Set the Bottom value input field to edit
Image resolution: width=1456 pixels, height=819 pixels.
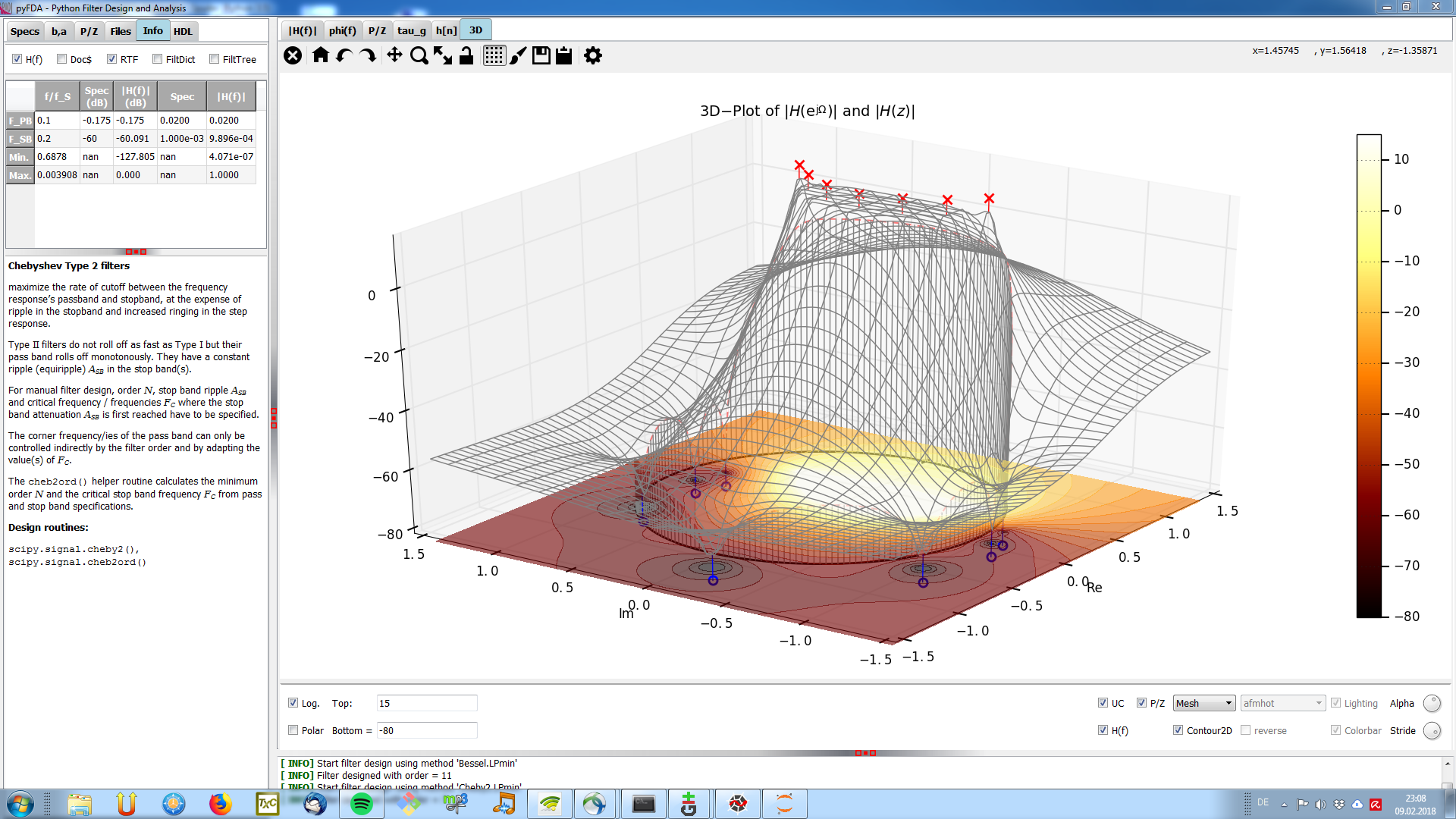[426, 730]
